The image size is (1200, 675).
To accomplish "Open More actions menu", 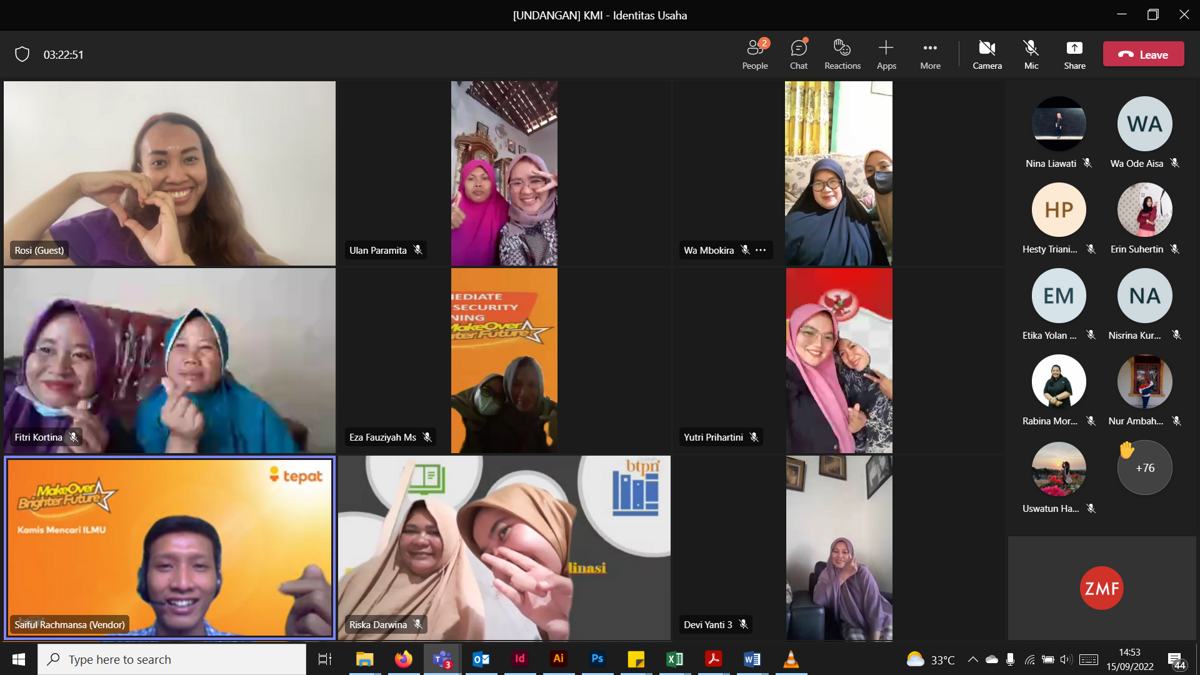I will (930, 54).
